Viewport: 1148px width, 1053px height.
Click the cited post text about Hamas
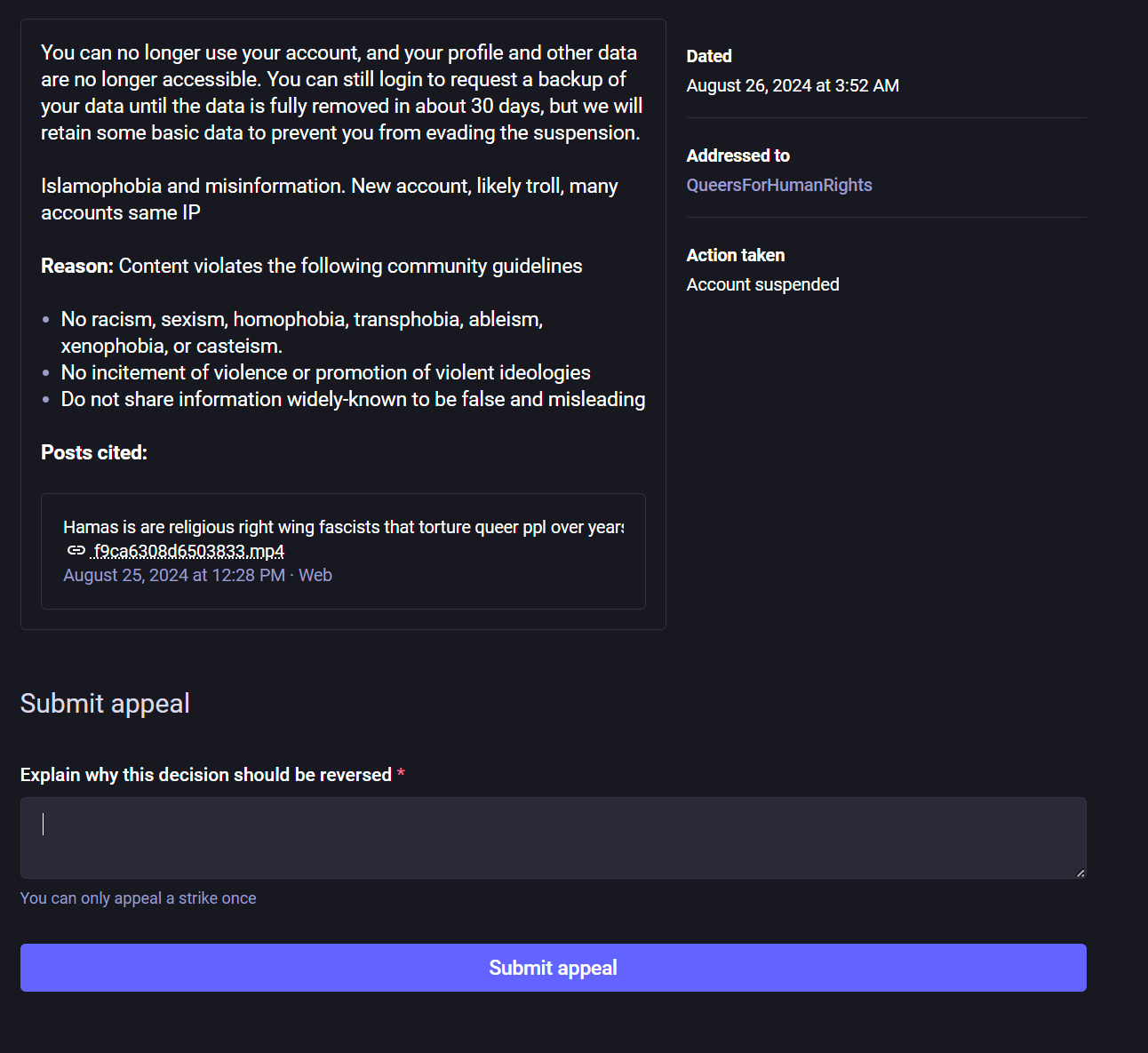pyautogui.click(x=344, y=527)
